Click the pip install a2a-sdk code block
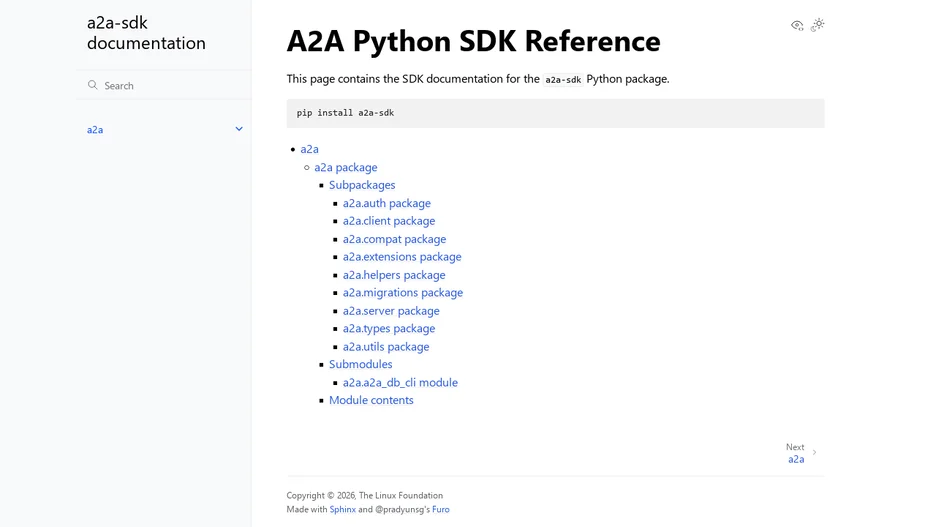Screen dimensions: 936x527 555,113
